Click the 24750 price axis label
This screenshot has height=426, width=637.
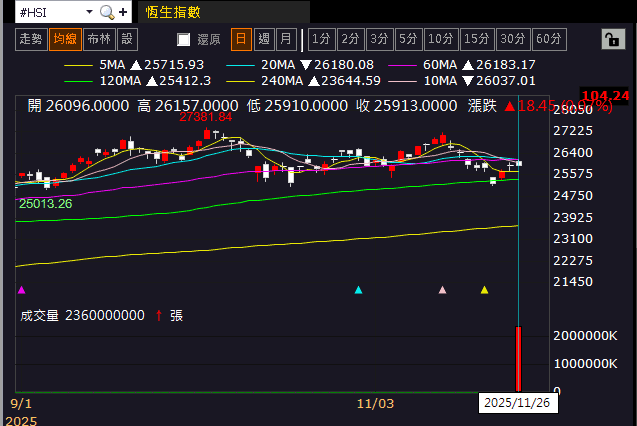click(x=573, y=196)
